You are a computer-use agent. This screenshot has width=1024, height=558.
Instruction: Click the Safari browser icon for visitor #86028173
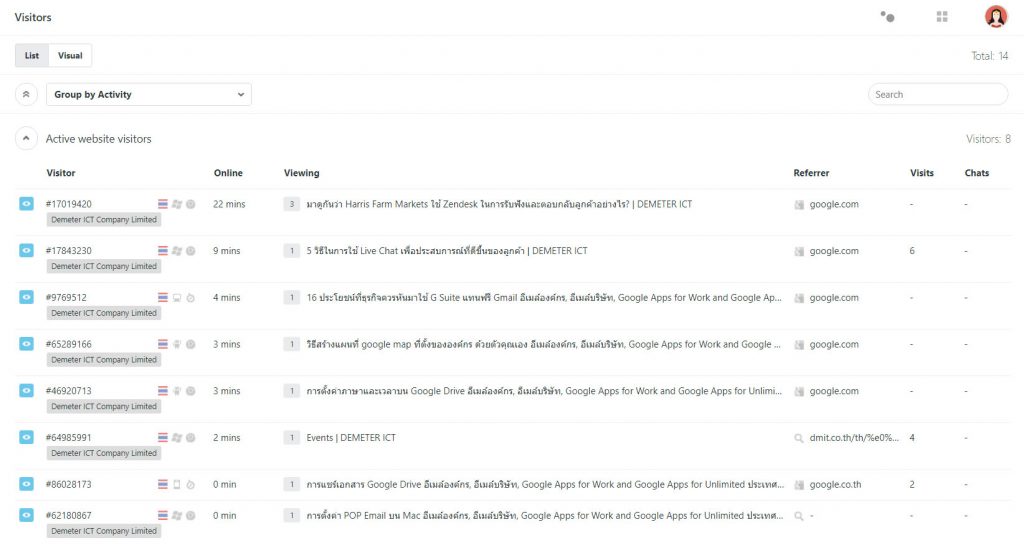coord(191,484)
